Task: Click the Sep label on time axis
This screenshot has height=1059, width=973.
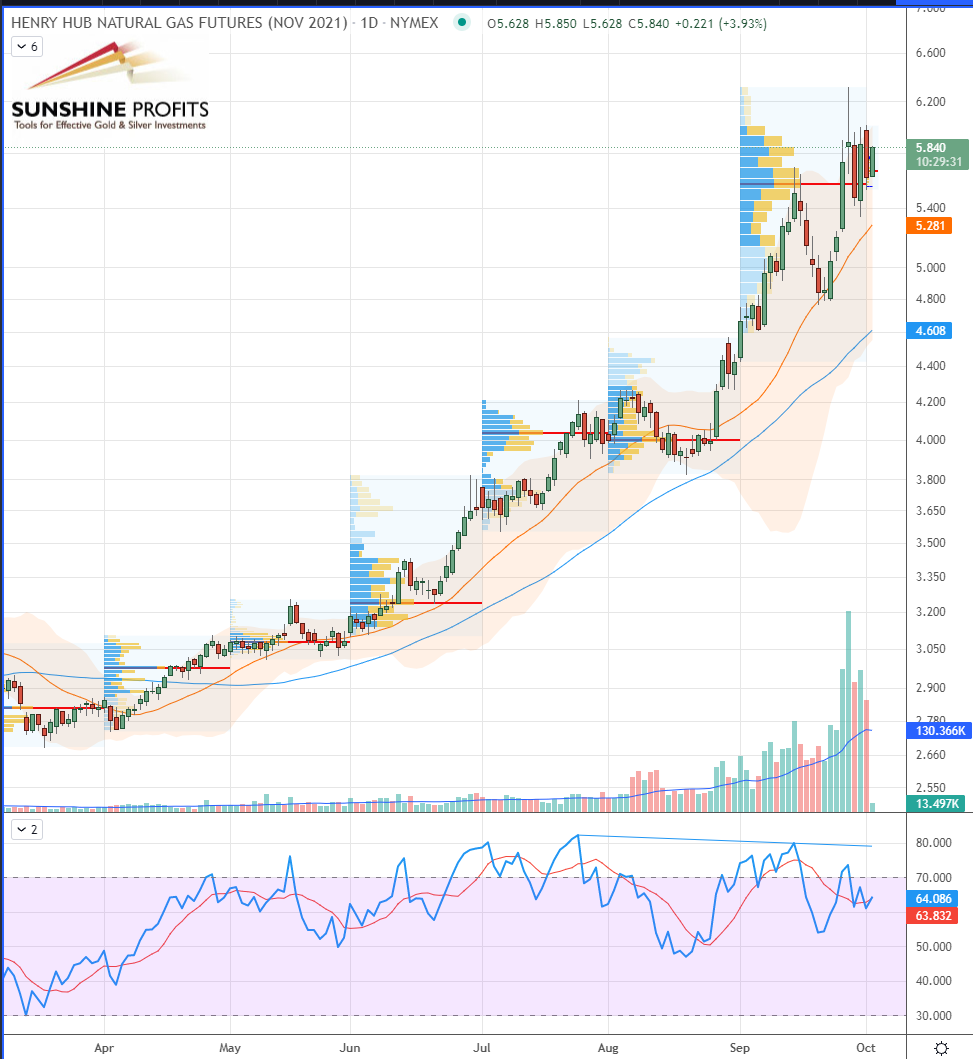Action: coord(740,1048)
